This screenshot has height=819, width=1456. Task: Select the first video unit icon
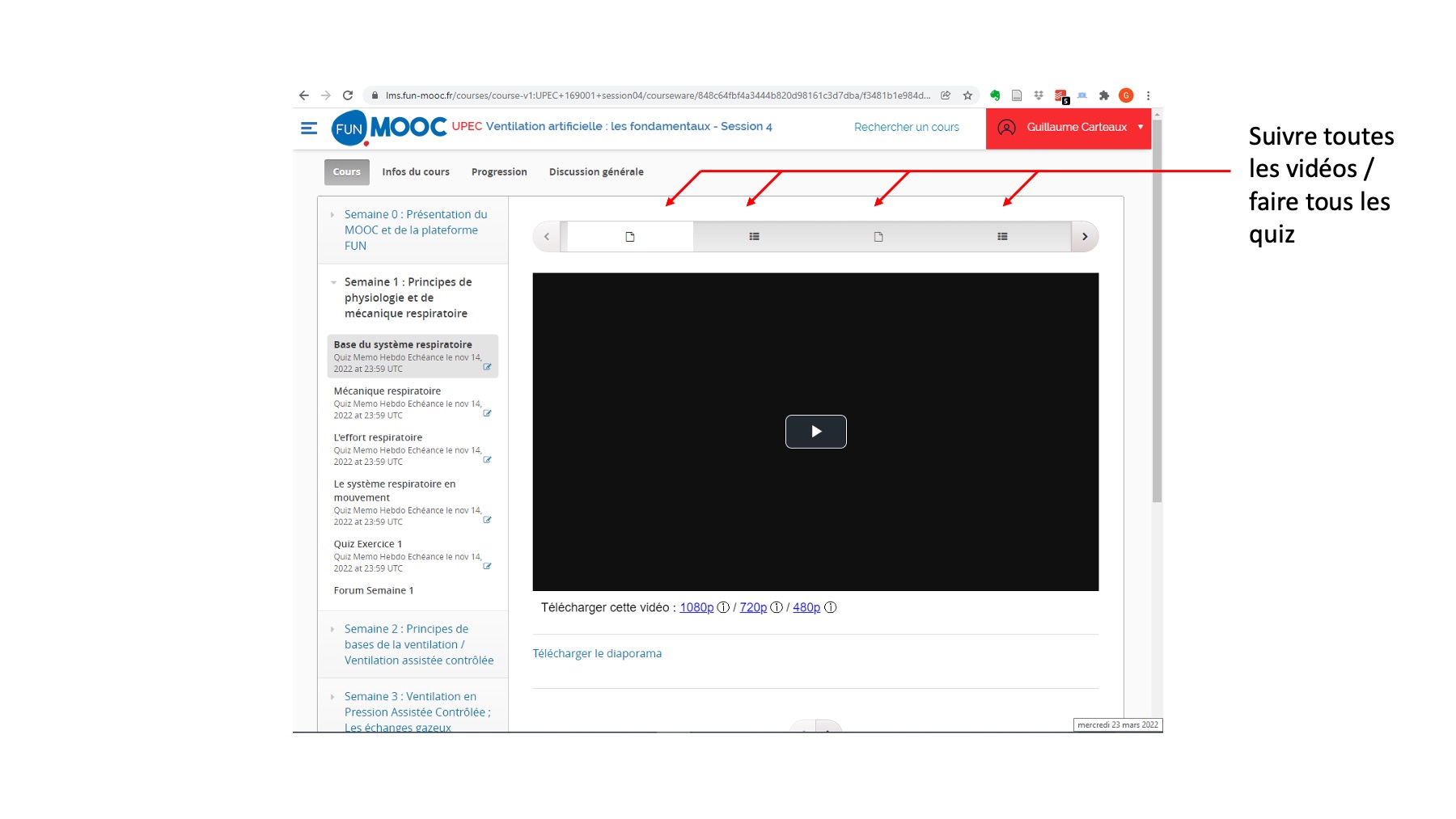(630, 237)
